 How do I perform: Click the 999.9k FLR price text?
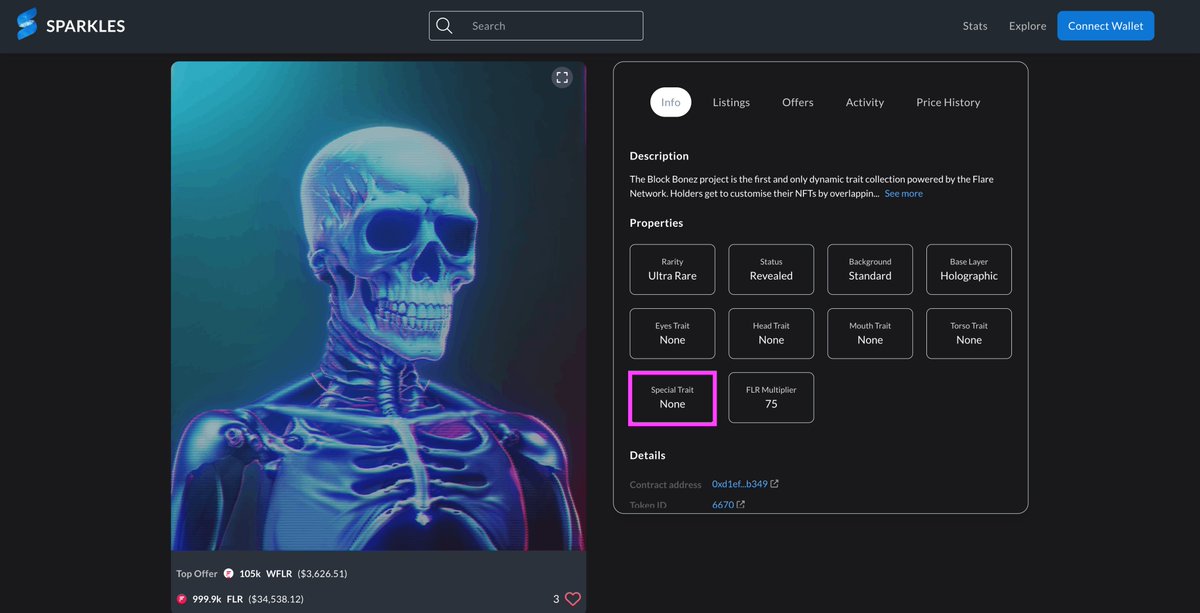pyautogui.click(x=218, y=599)
